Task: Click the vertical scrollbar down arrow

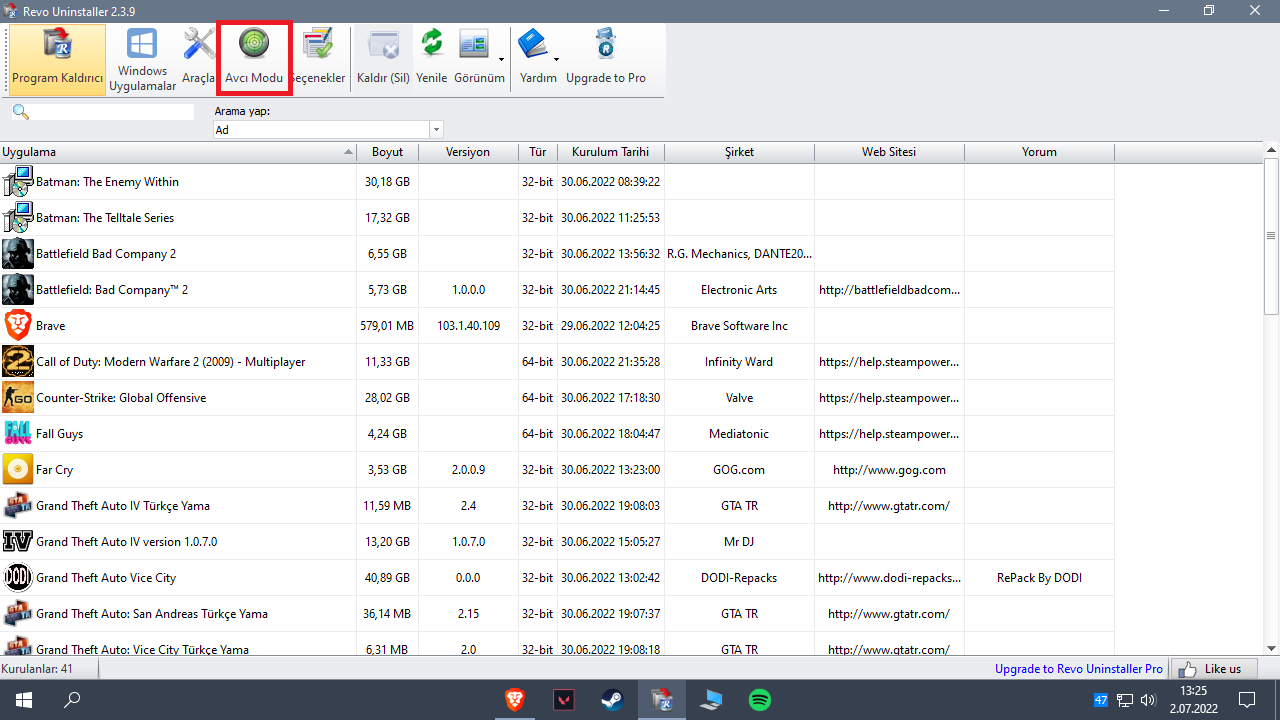Action: click(x=1271, y=648)
